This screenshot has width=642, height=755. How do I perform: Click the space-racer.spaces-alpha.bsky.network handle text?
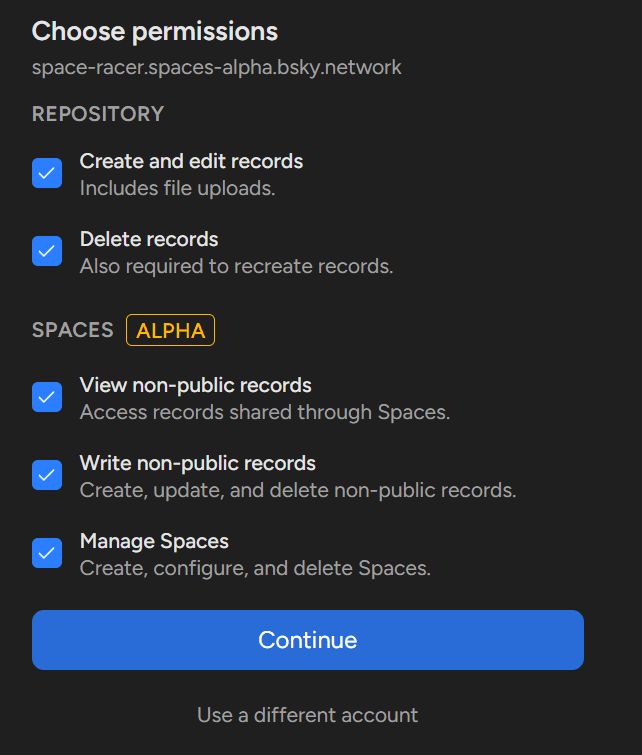[x=216, y=67]
